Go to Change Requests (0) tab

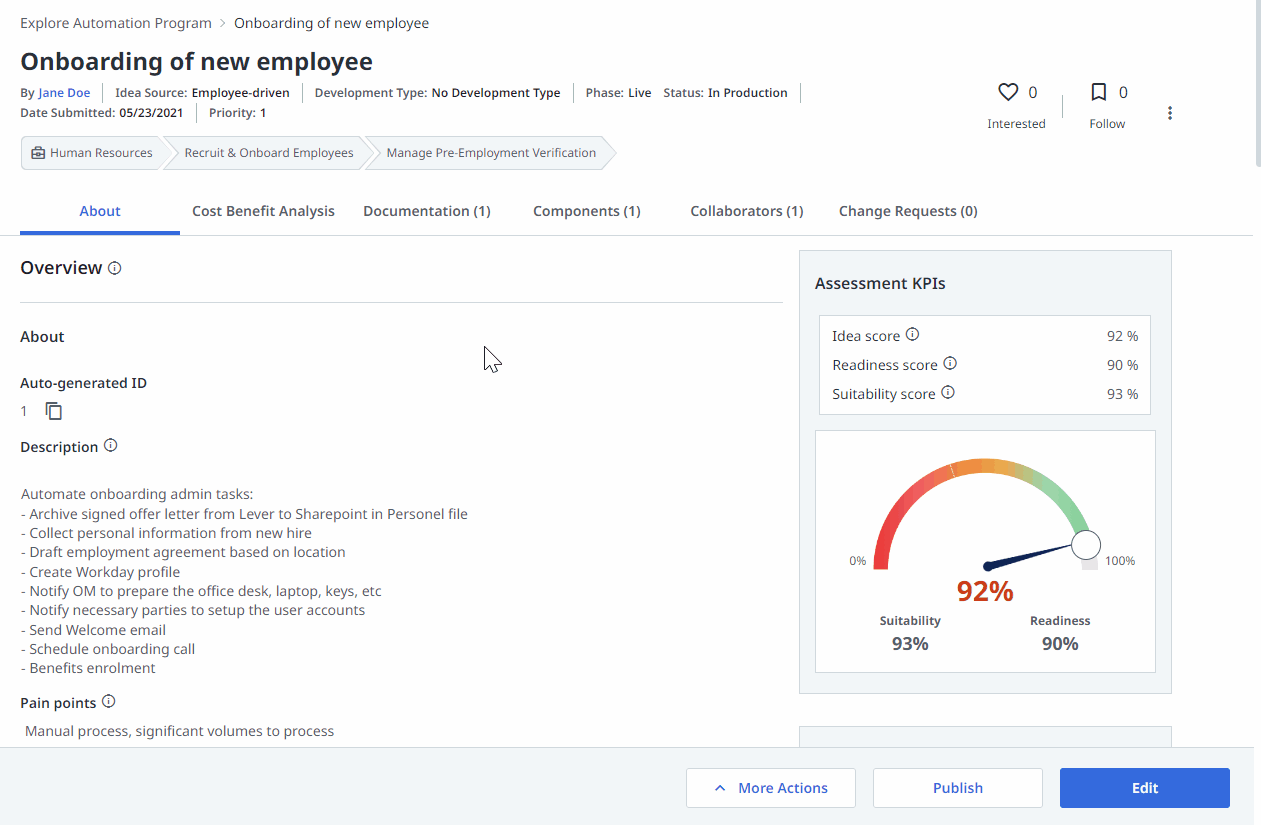(x=908, y=211)
